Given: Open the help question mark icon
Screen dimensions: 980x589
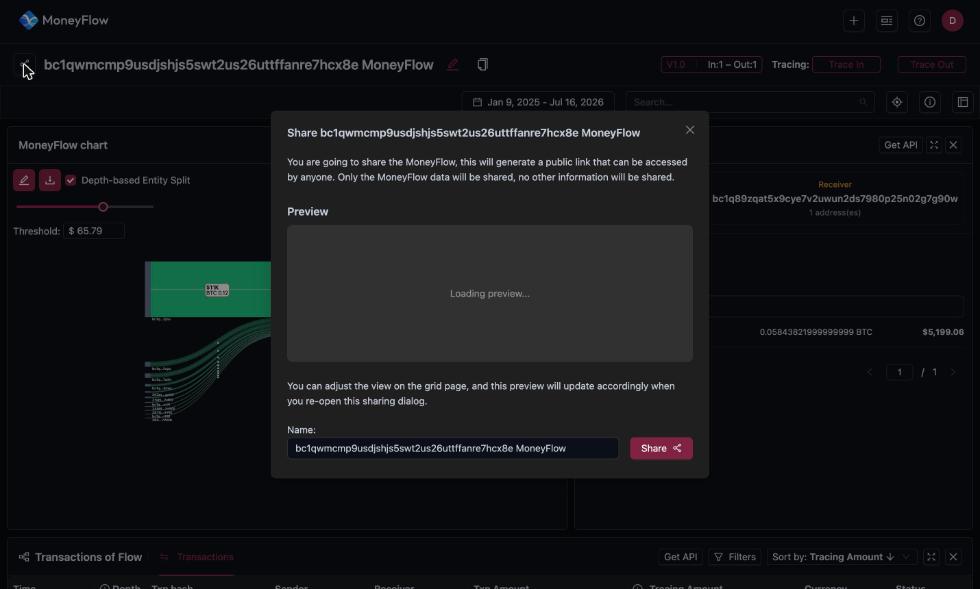Looking at the screenshot, I should tap(919, 21).
